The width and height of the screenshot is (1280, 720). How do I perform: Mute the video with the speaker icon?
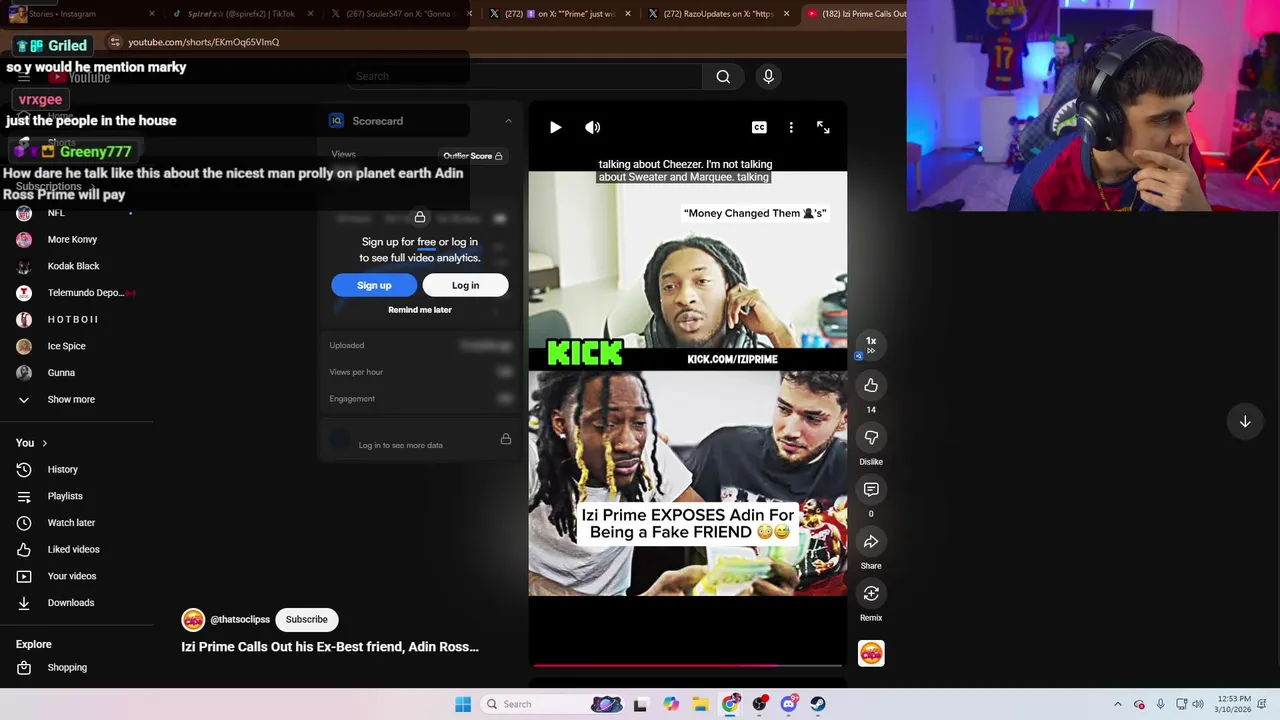click(x=593, y=127)
